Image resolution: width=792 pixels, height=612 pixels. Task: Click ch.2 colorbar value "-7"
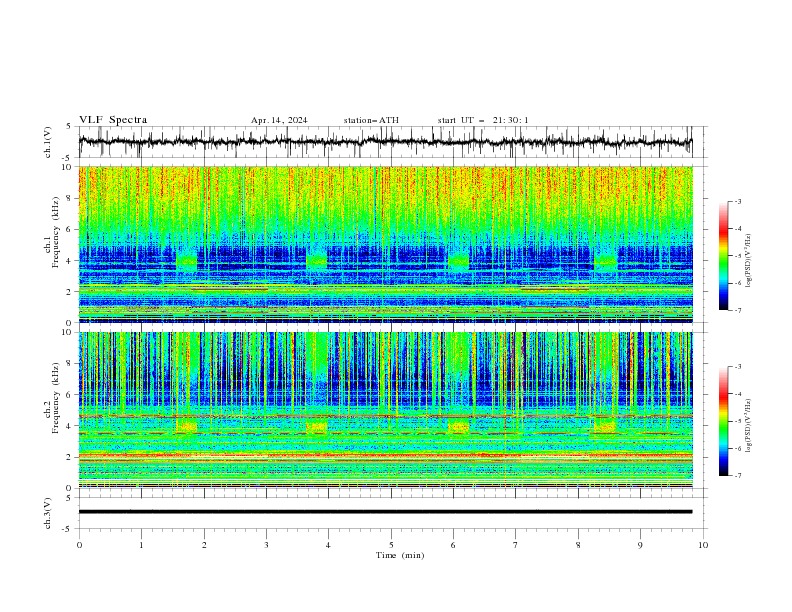pos(737,476)
